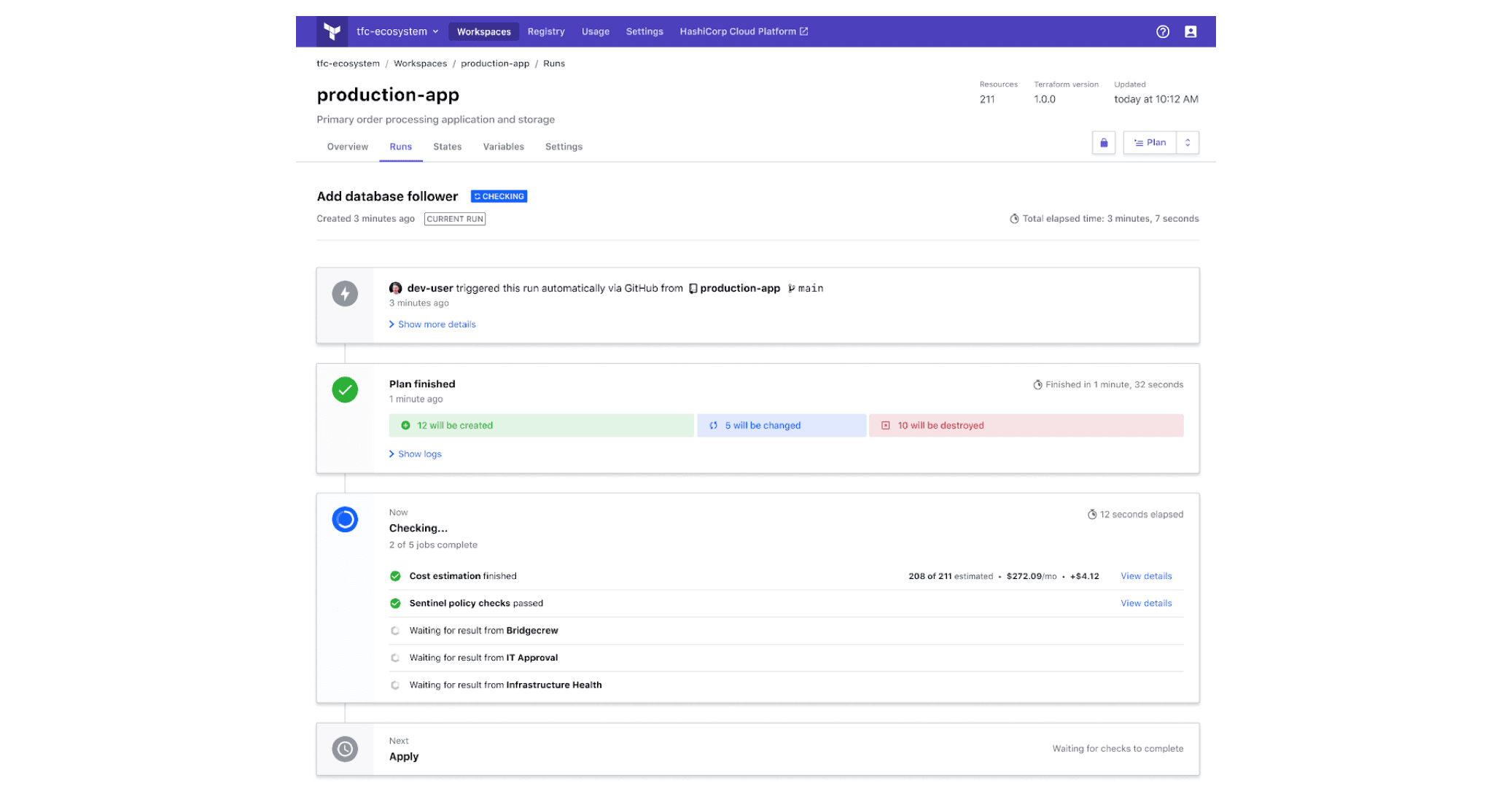Open the help icon in the navbar

[1163, 31]
